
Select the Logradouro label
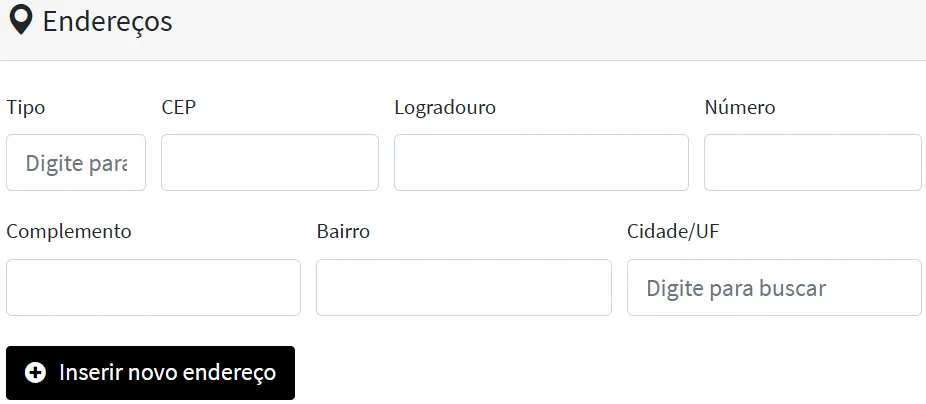point(445,107)
